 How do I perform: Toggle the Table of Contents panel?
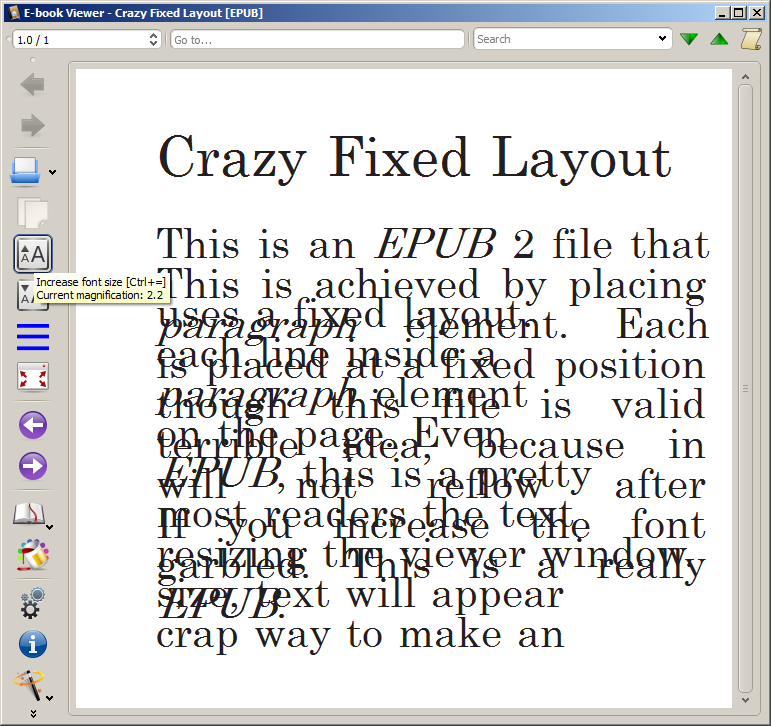click(x=32, y=338)
